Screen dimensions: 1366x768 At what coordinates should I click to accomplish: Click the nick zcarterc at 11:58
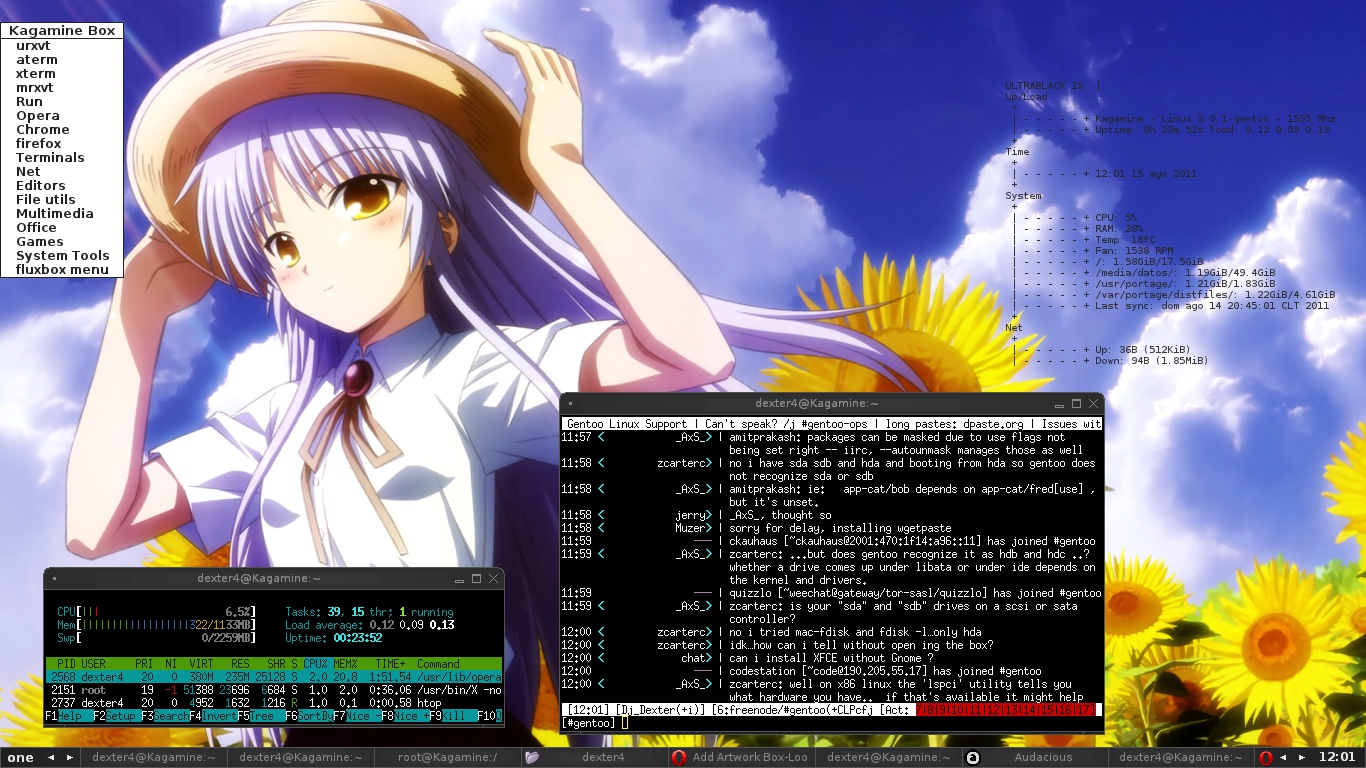682,463
